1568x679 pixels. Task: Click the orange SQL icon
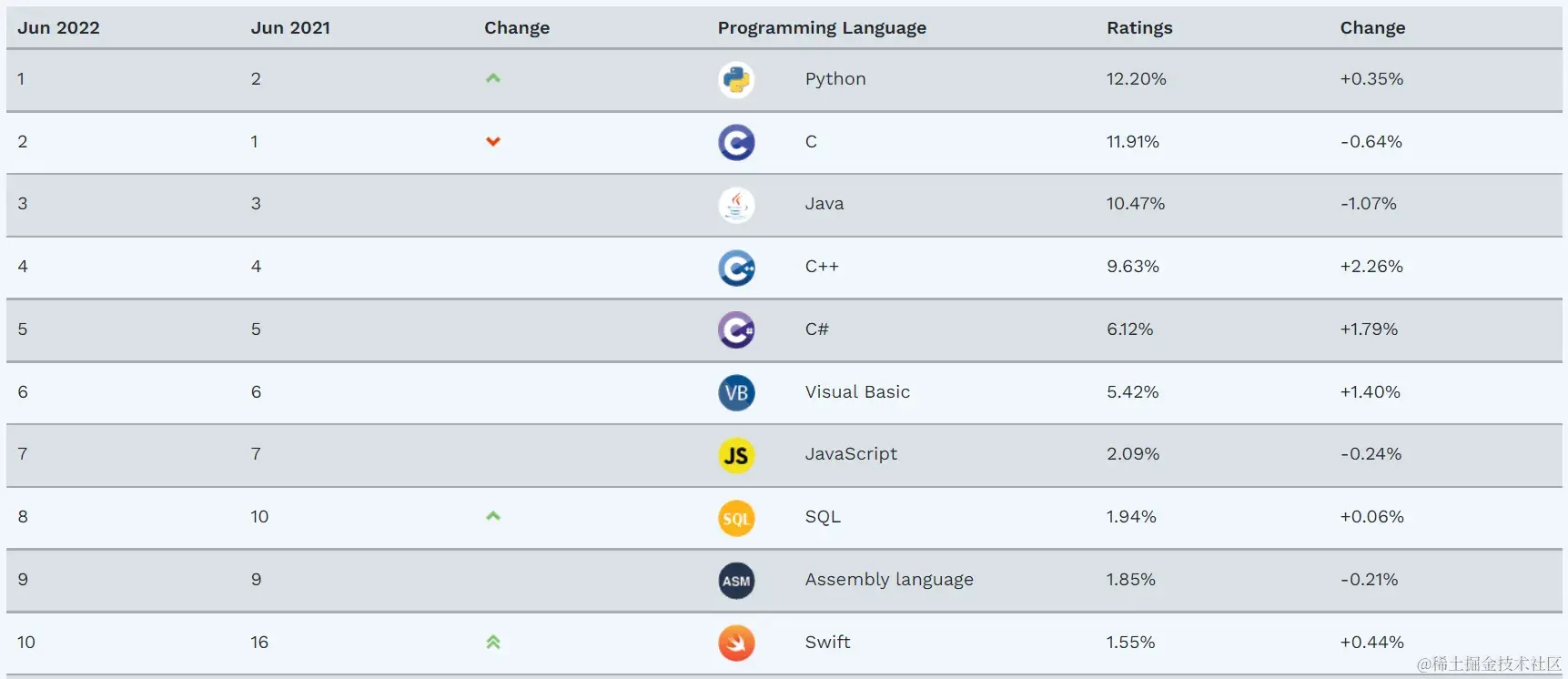pyautogui.click(x=736, y=518)
